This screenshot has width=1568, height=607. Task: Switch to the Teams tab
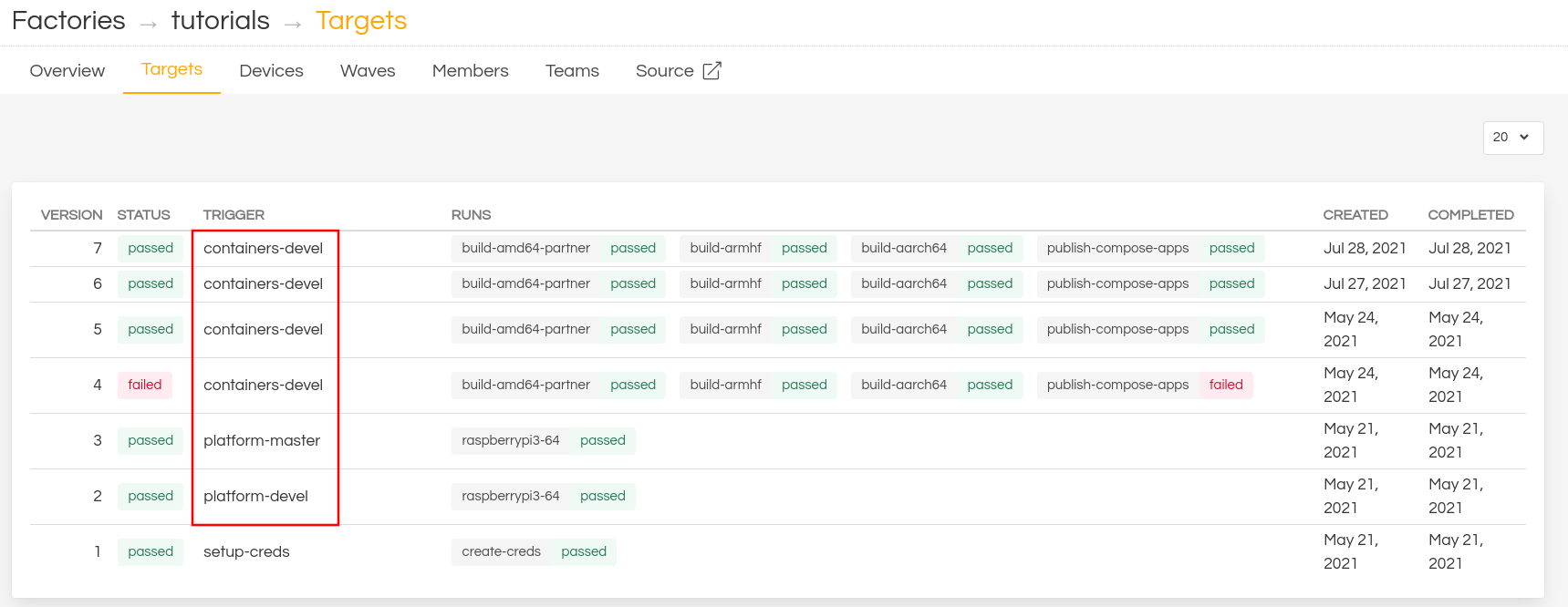[x=572, y=71]
